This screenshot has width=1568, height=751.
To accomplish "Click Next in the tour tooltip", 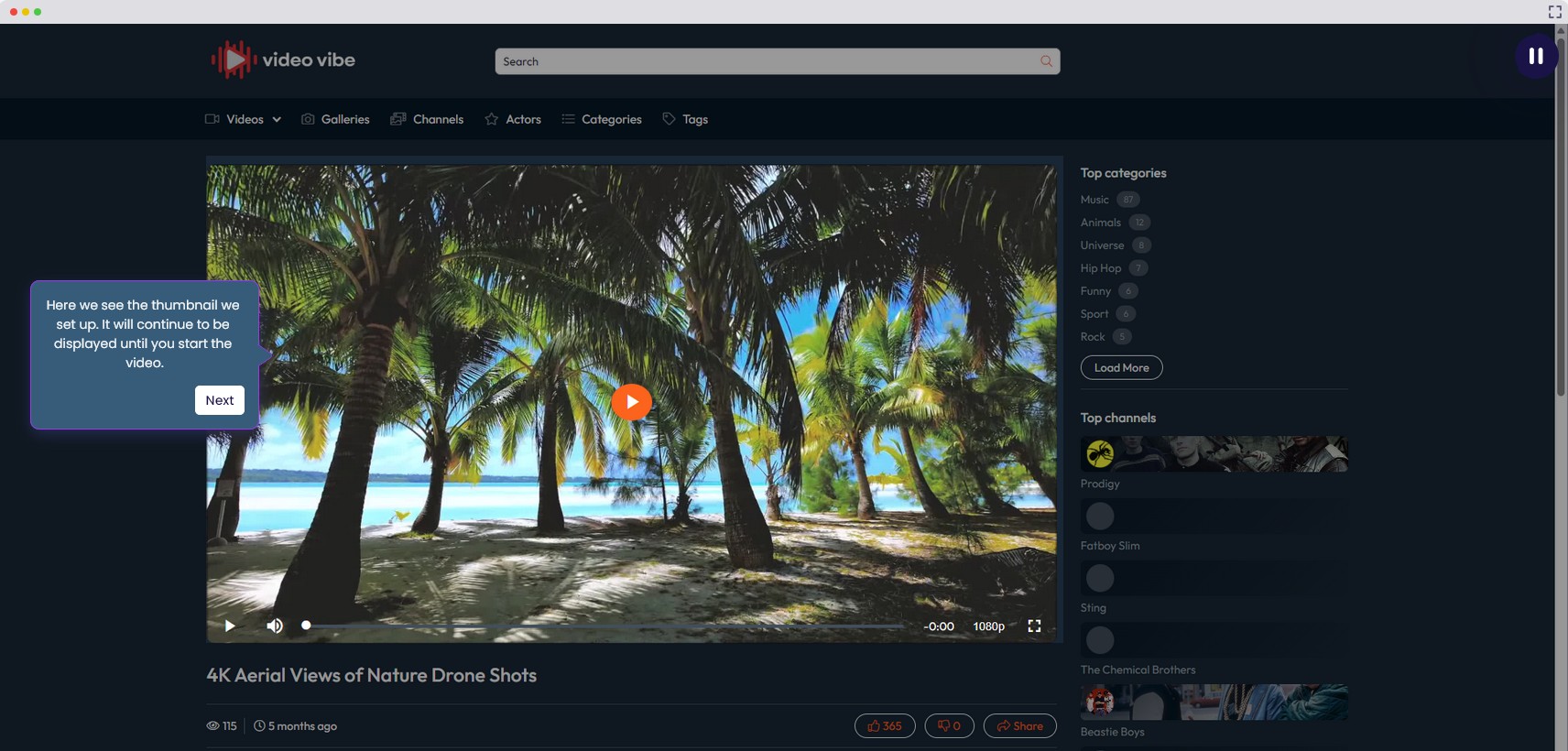I will coord(220,400).
